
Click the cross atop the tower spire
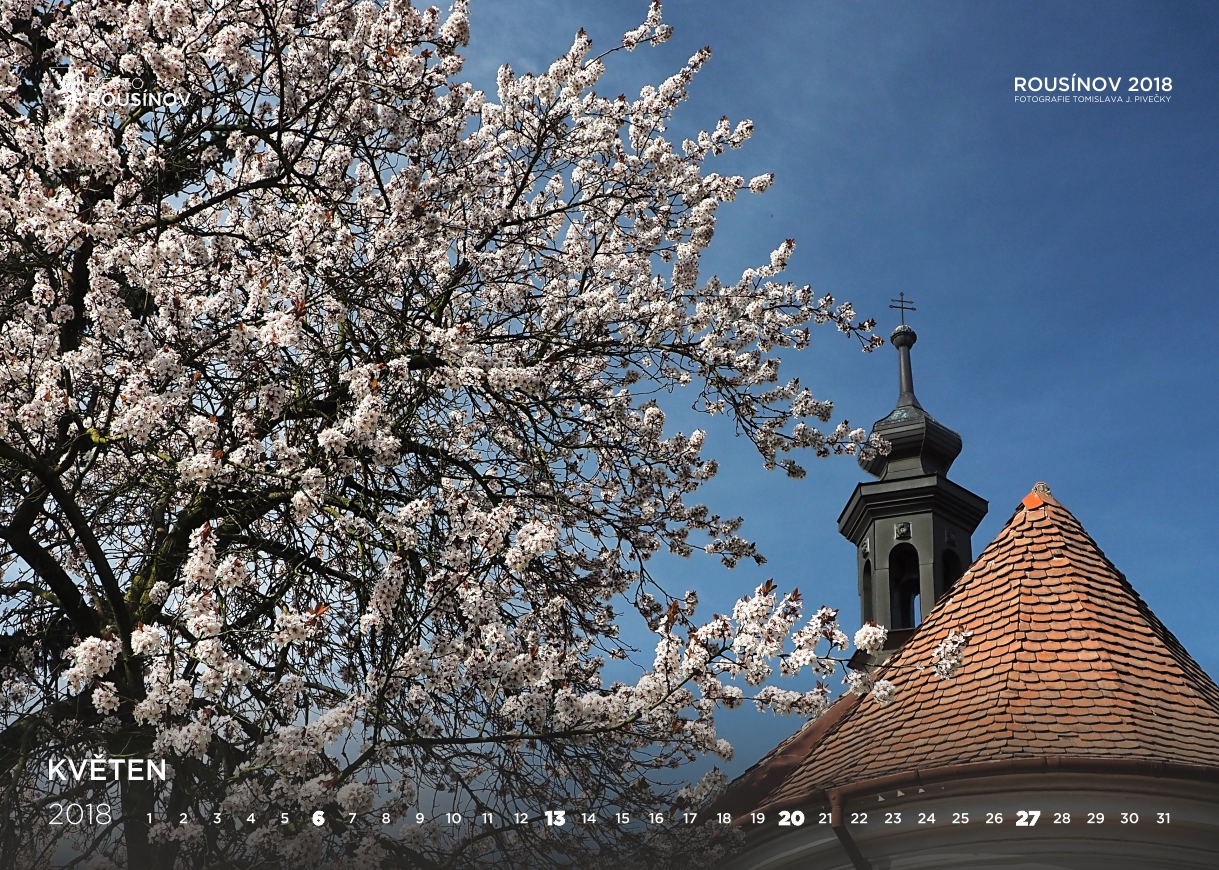(902, 305)
